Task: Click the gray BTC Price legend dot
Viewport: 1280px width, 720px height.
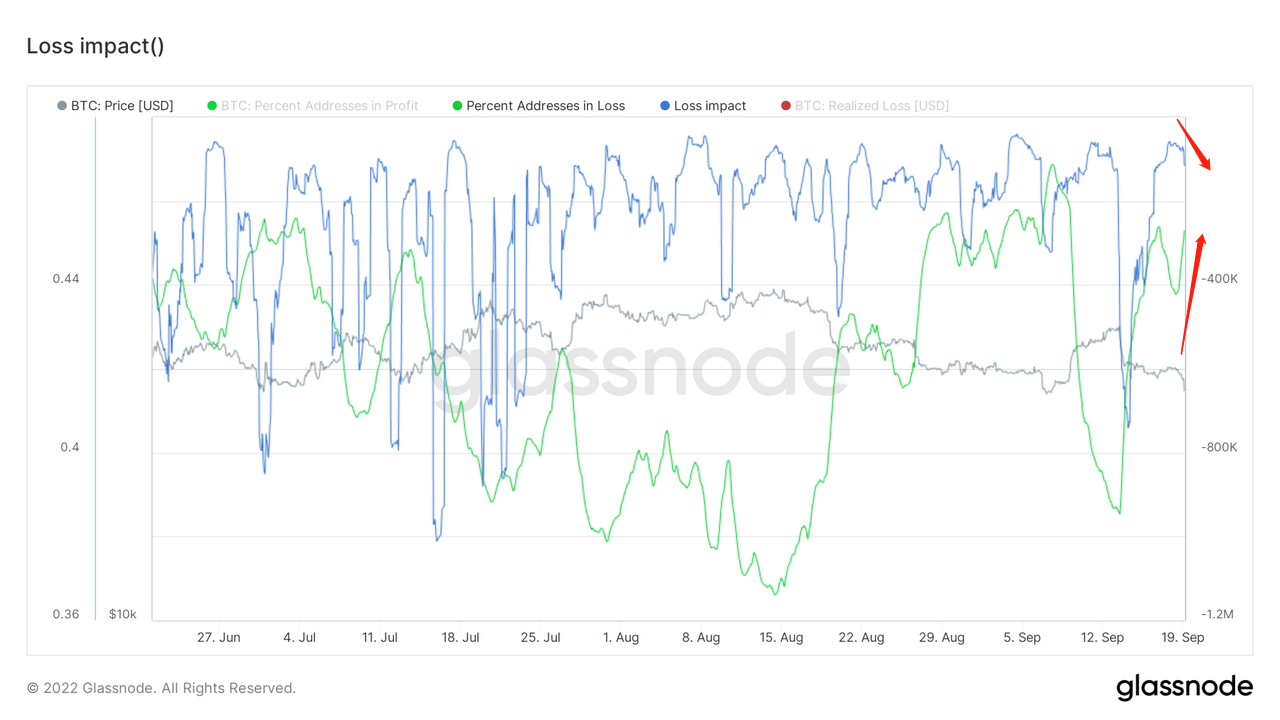Action: pyautogui.click(x=62, y=106)
